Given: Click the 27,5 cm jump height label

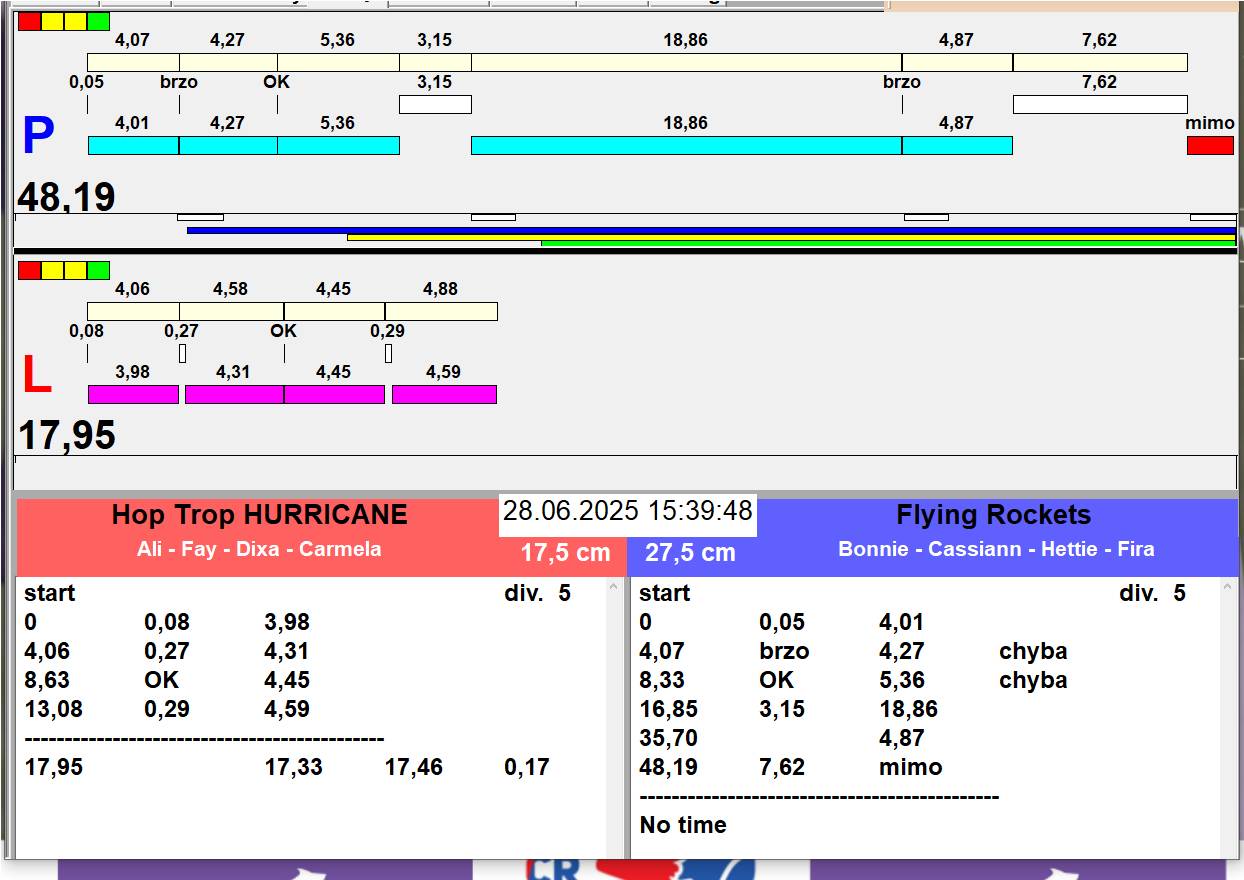Looking at the screenshot, I should tap(690, 553).
